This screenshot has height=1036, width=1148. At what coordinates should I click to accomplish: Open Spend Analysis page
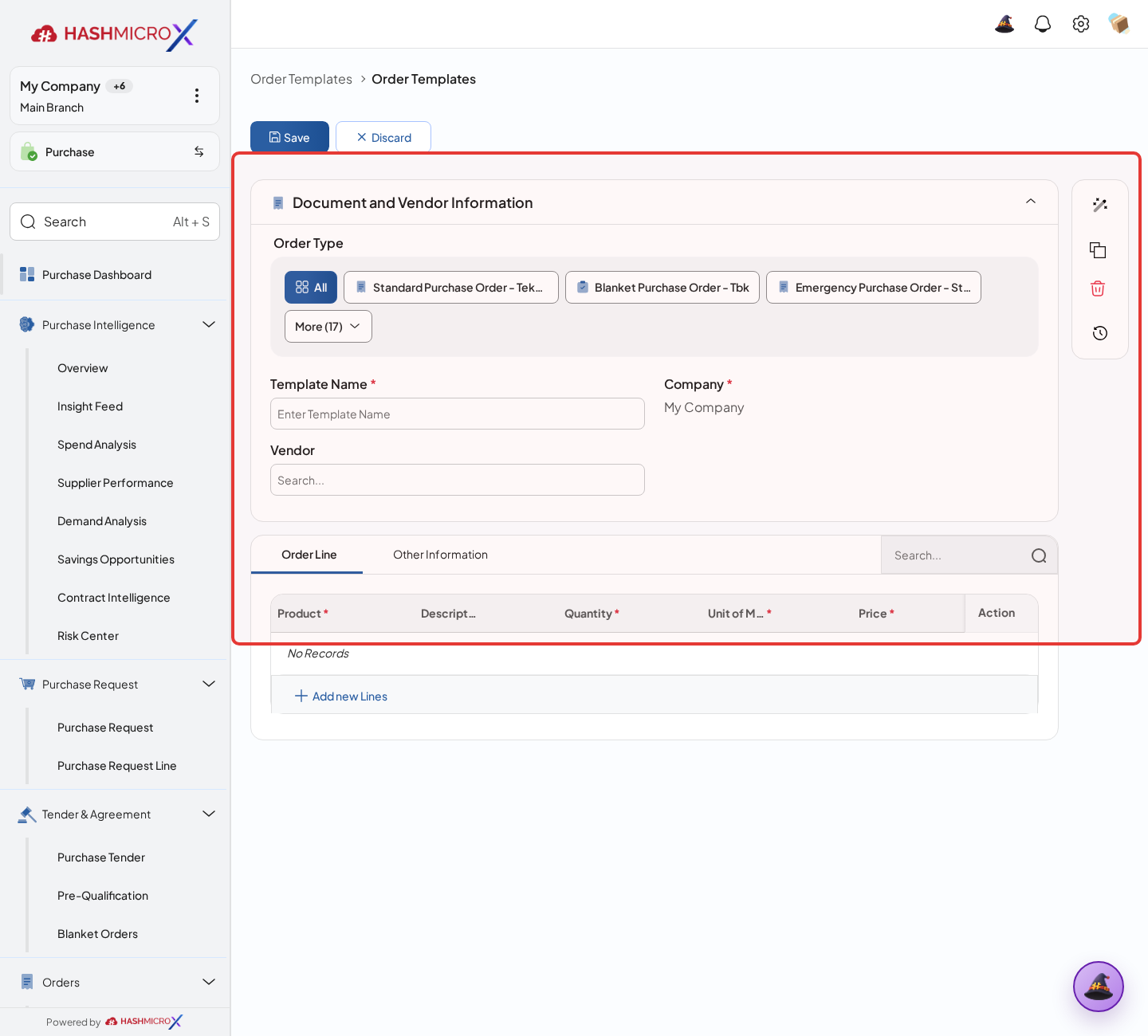[x=96, y=445]
